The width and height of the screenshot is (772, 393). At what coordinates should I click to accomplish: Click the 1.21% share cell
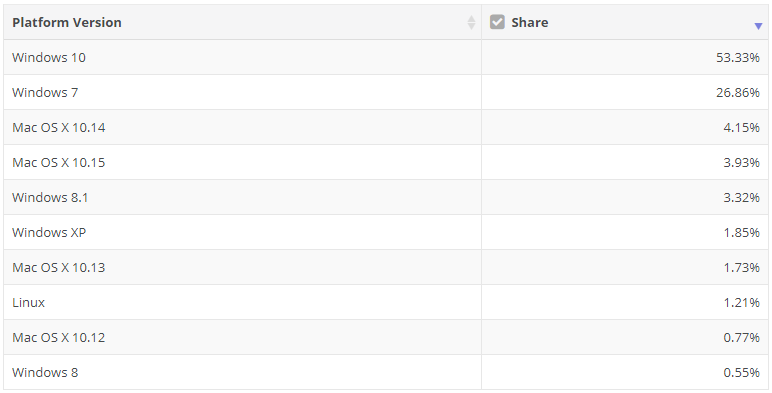[625, 302]
